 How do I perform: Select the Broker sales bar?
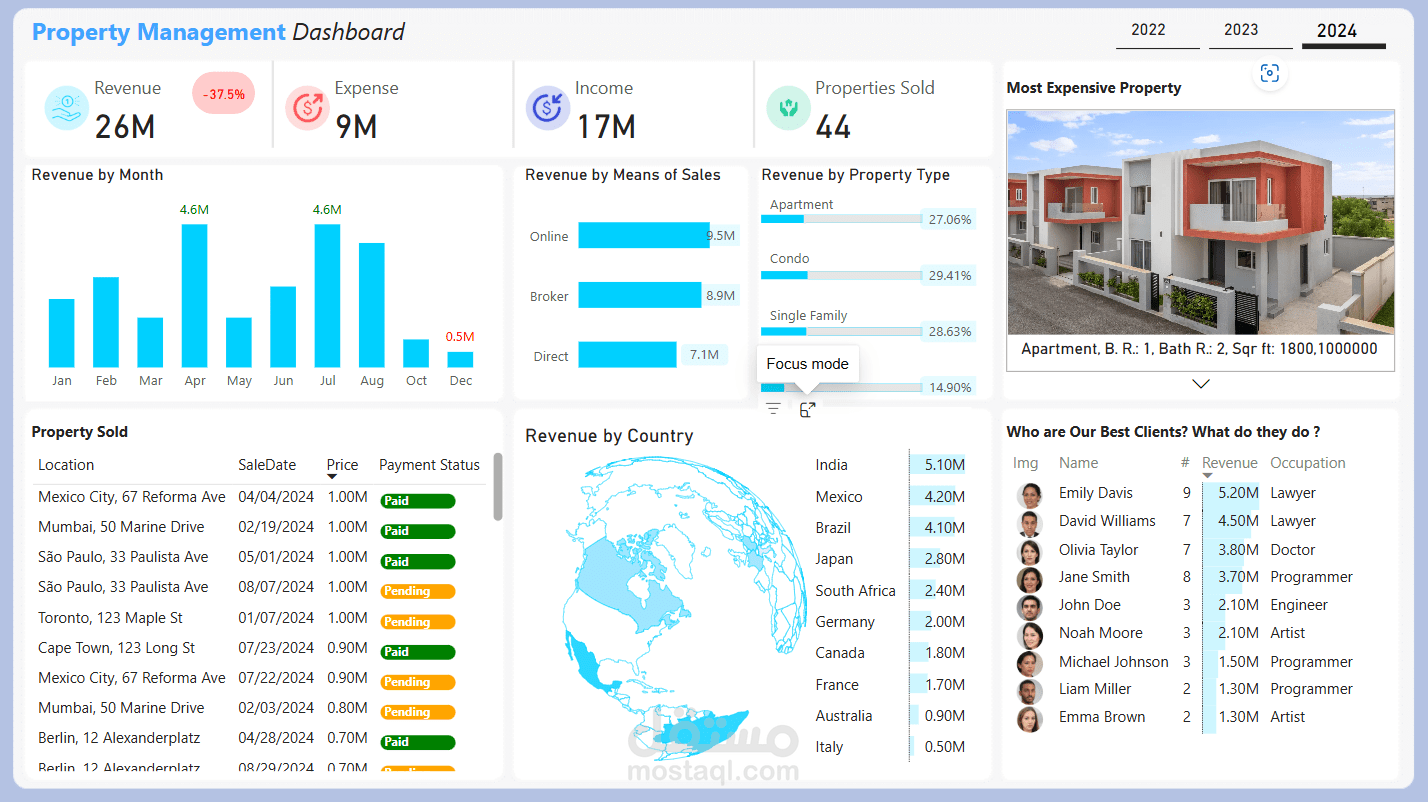tap(640, 295)
